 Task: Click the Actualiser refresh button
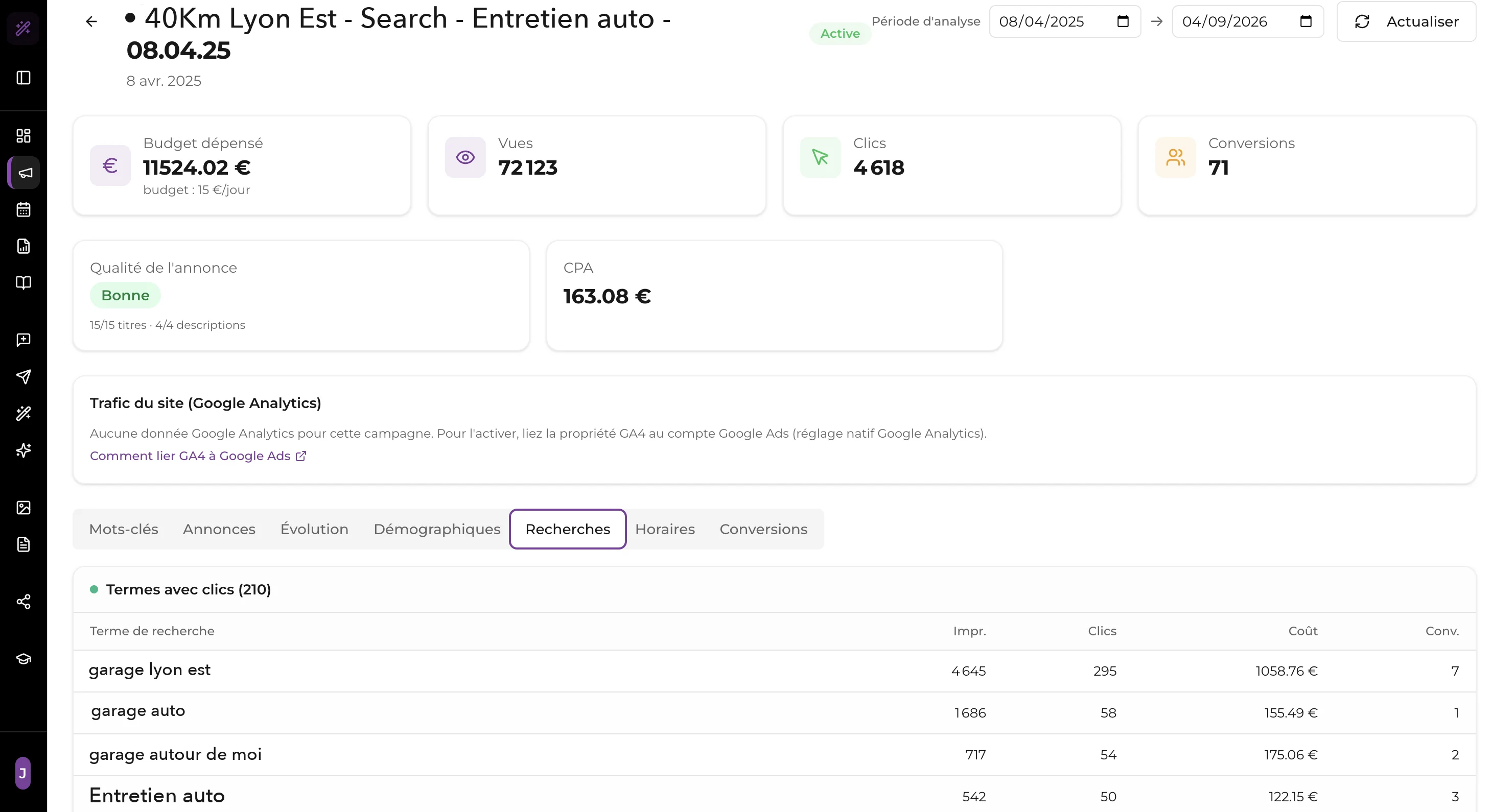1406,21
